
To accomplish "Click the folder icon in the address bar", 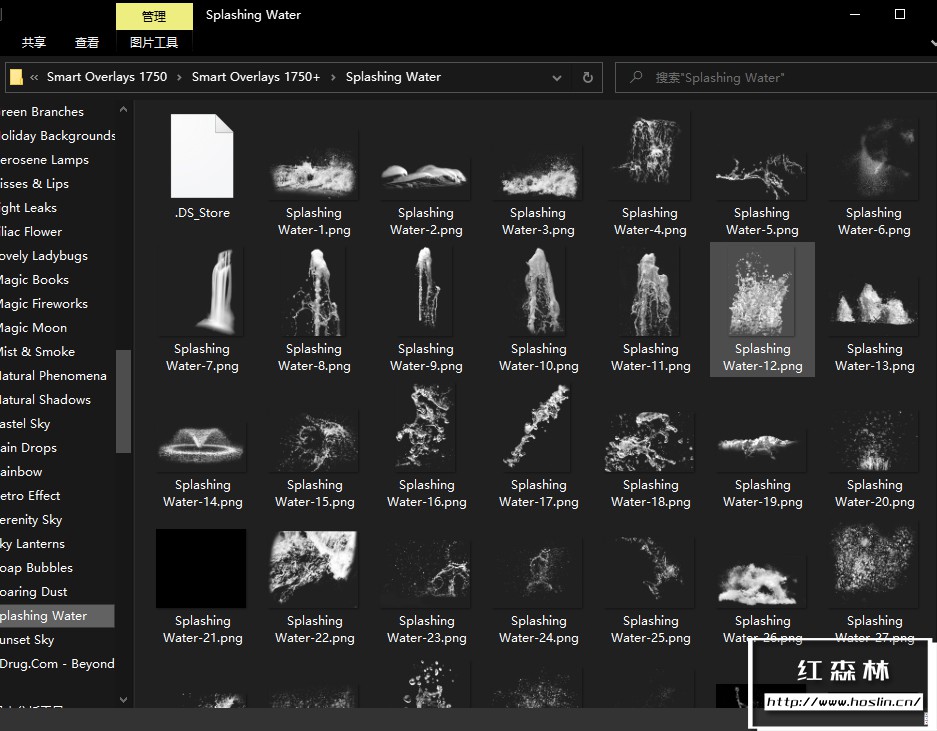I will pyautogui.click(x=16, y=77).
